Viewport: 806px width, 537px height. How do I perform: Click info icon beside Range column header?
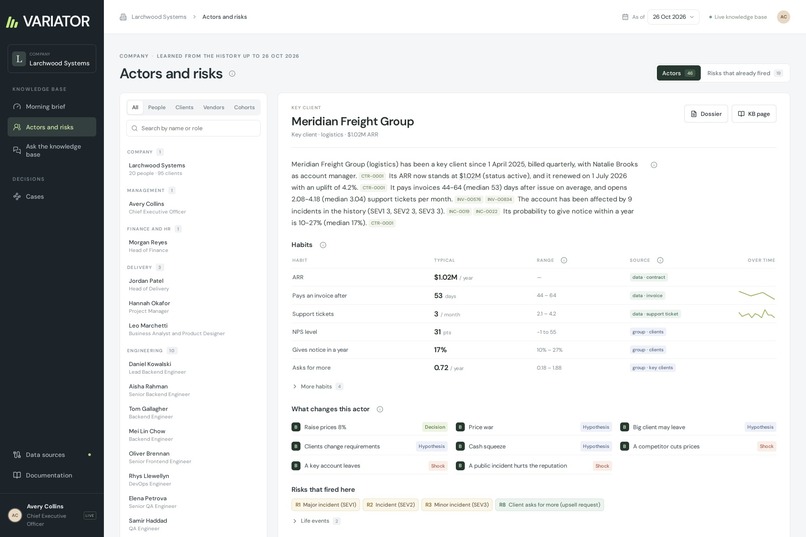pyautogui.click(x=564, y=261)
